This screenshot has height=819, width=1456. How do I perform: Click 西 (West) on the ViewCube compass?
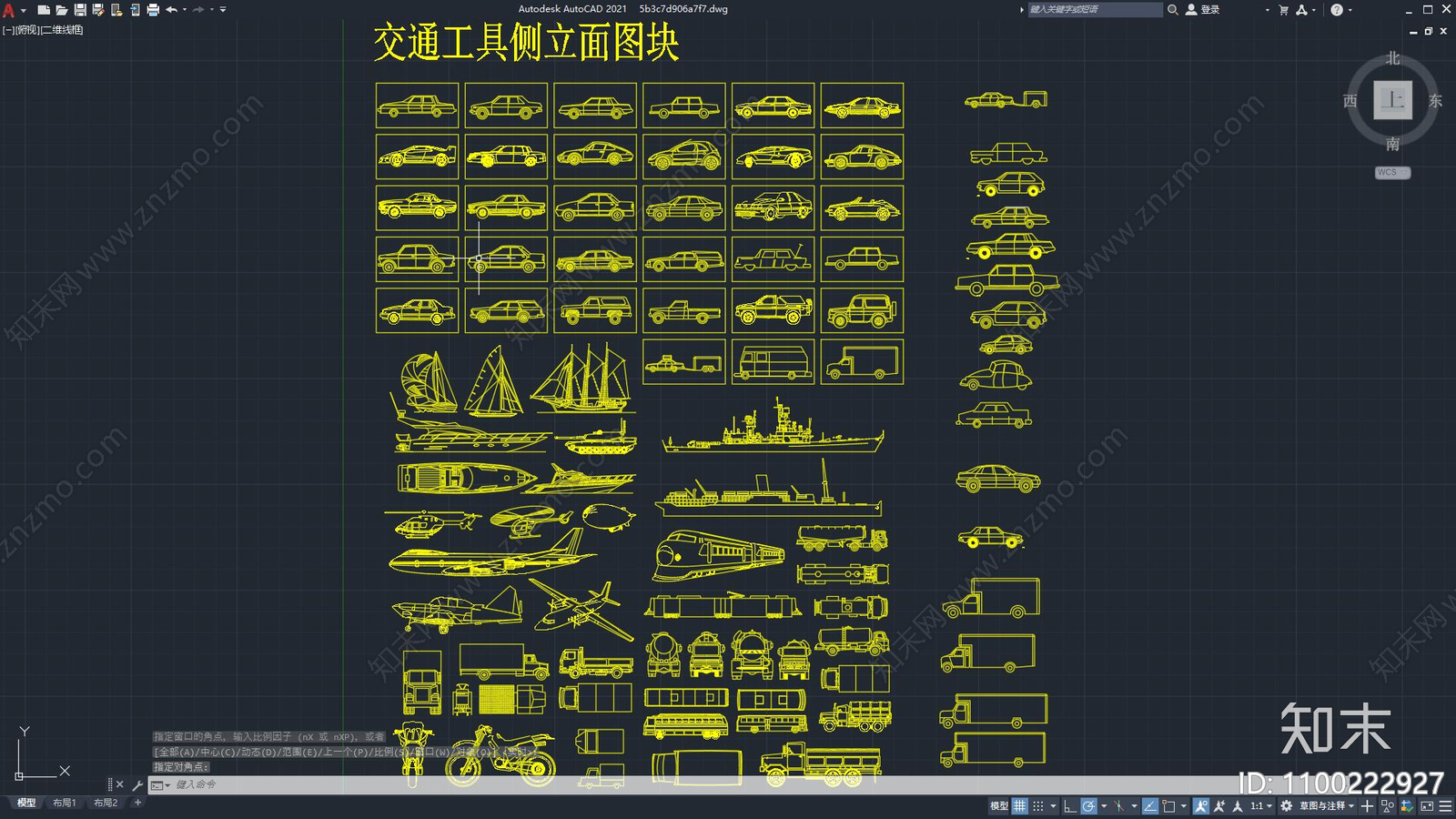(x=1350, y=101)
